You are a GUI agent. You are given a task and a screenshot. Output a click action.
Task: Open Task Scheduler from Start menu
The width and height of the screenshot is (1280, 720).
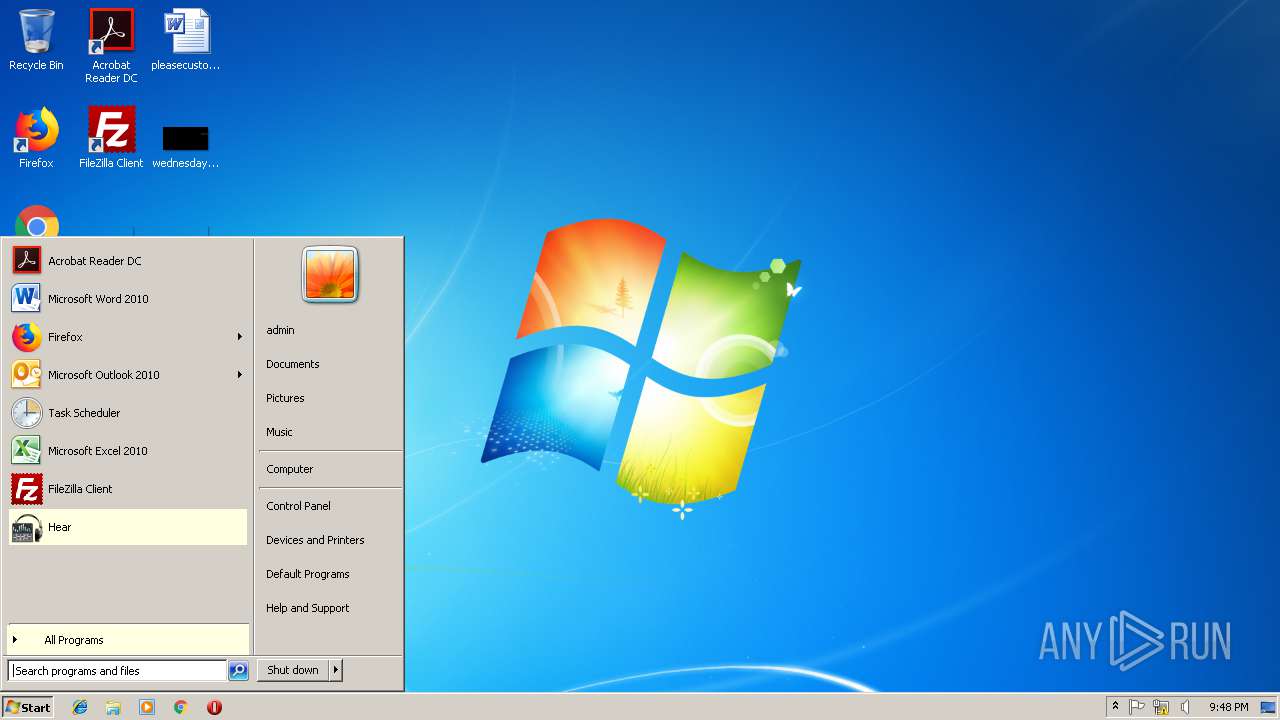pyautogui.click(x=127, y=413)
